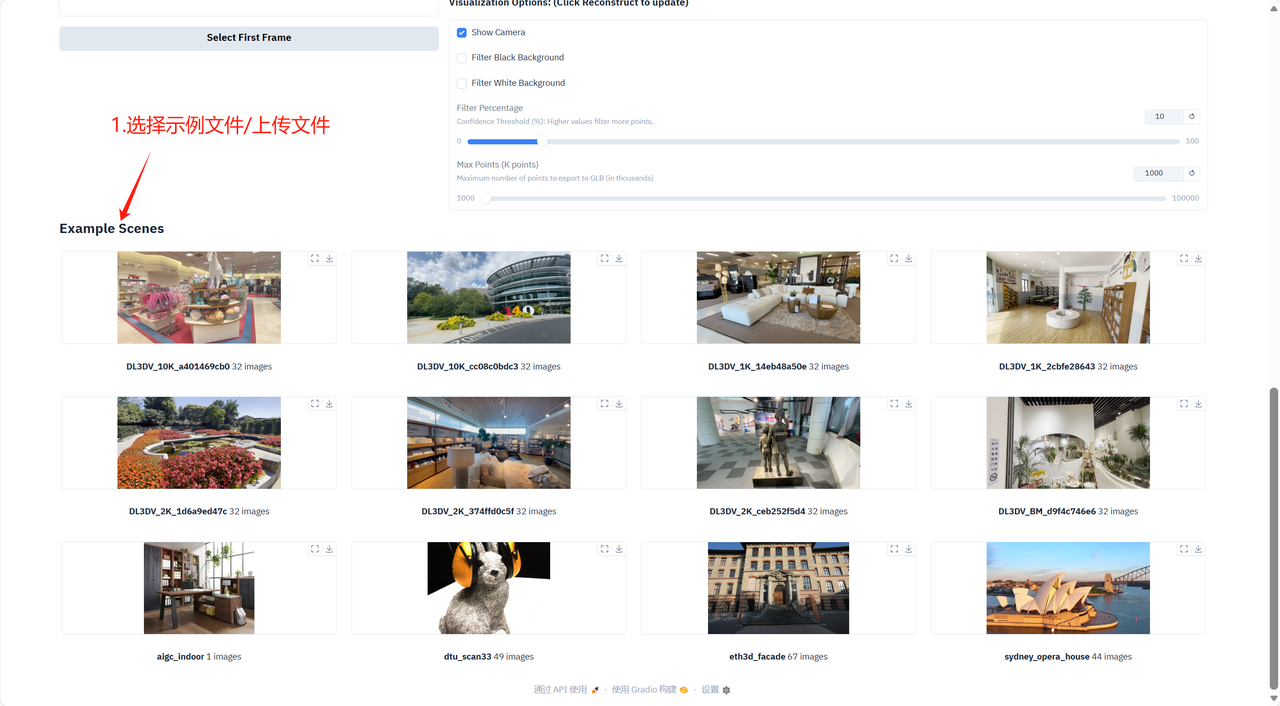The height and width of the screenshot is (706, 1280).
Task: Click the Select First Frame button
Action: pyautogui.click(x=249, y=38)
